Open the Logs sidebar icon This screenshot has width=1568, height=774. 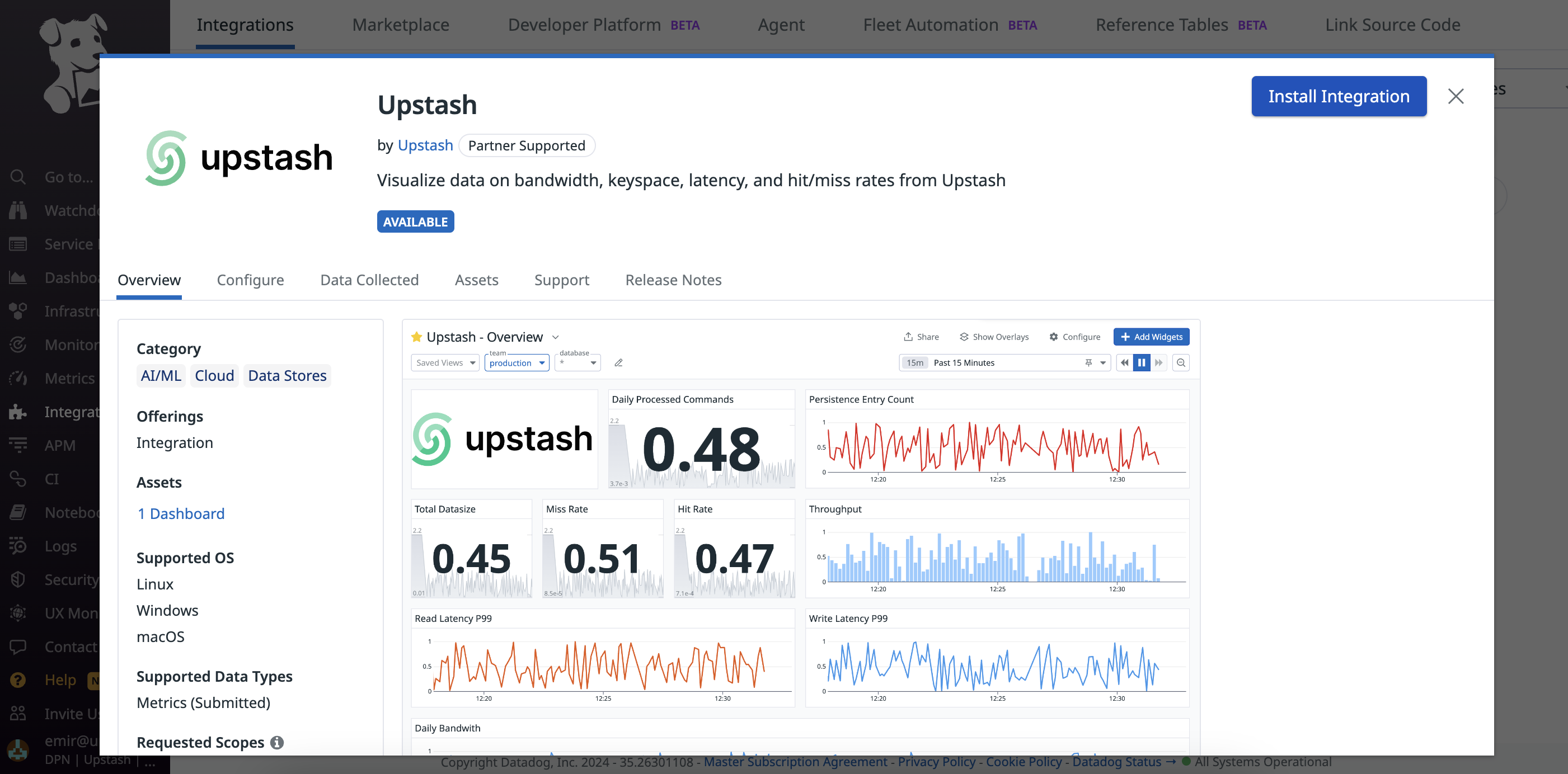point(18,546)
